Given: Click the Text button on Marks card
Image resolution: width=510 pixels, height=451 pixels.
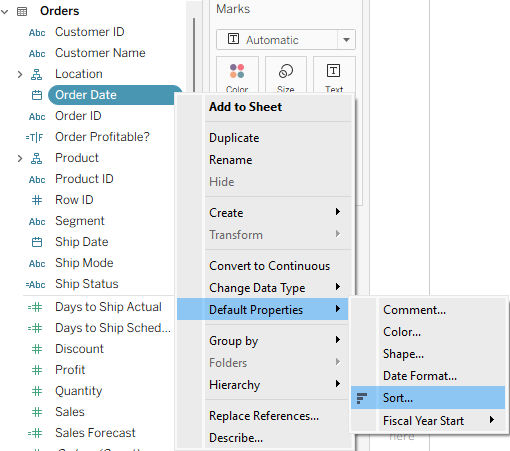Looking at the screenshot, I should pos(334,75).
